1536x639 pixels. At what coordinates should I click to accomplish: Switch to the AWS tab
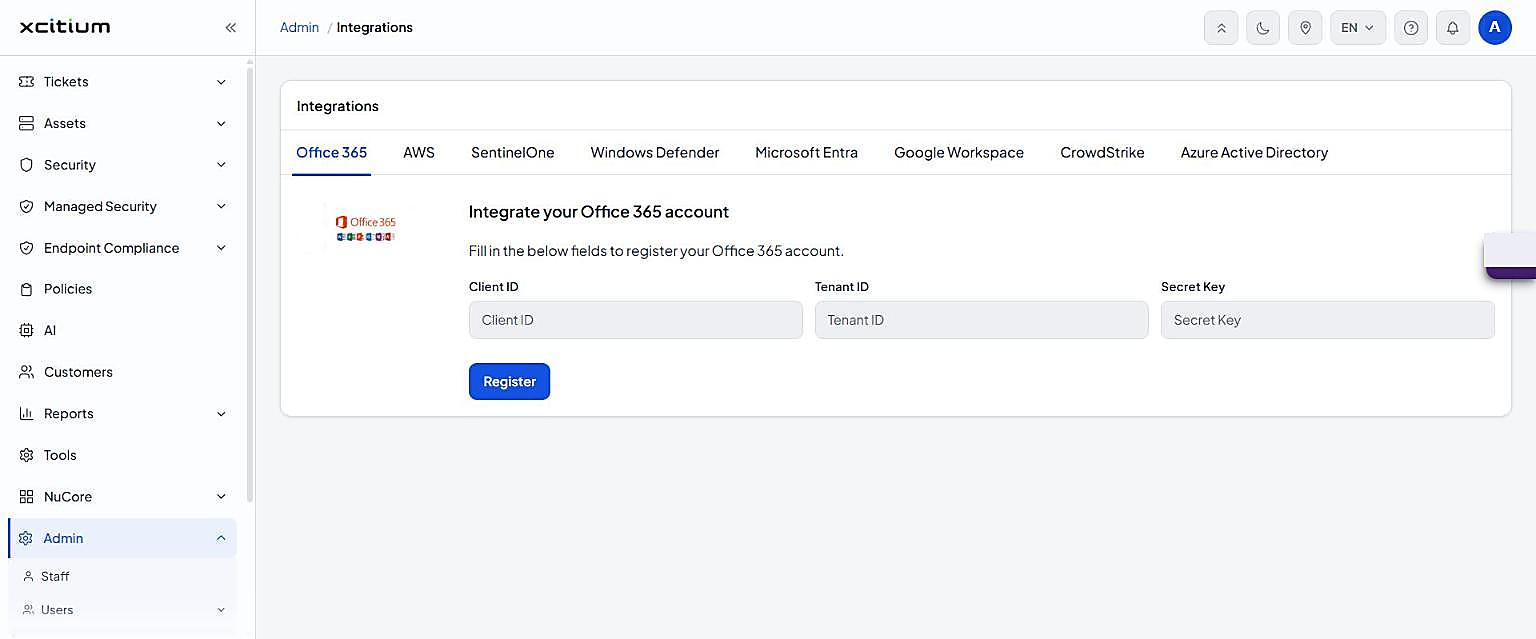click(419, 153)
